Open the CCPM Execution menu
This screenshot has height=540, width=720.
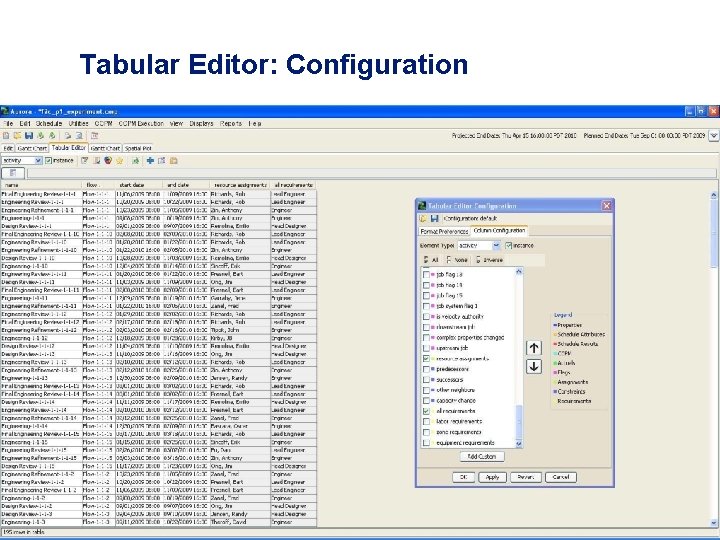pos(141,124)
